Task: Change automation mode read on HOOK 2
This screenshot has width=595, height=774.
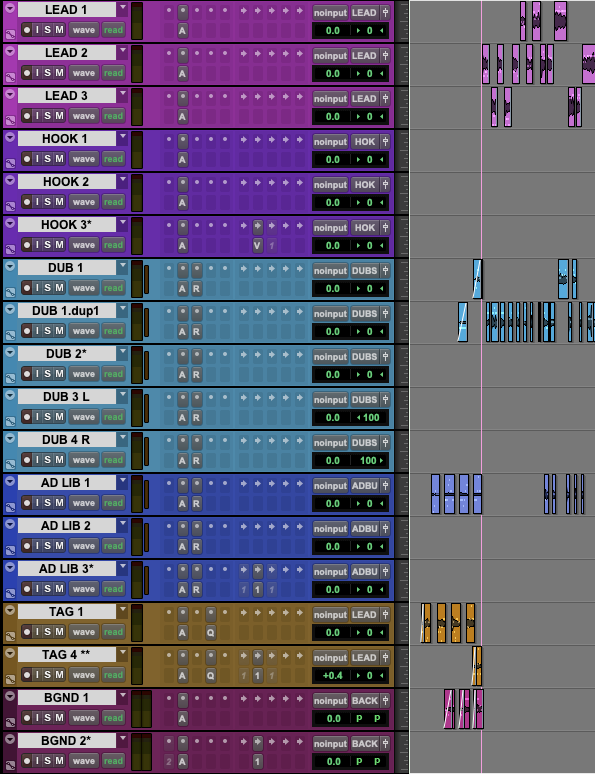Action: [113, 202]
